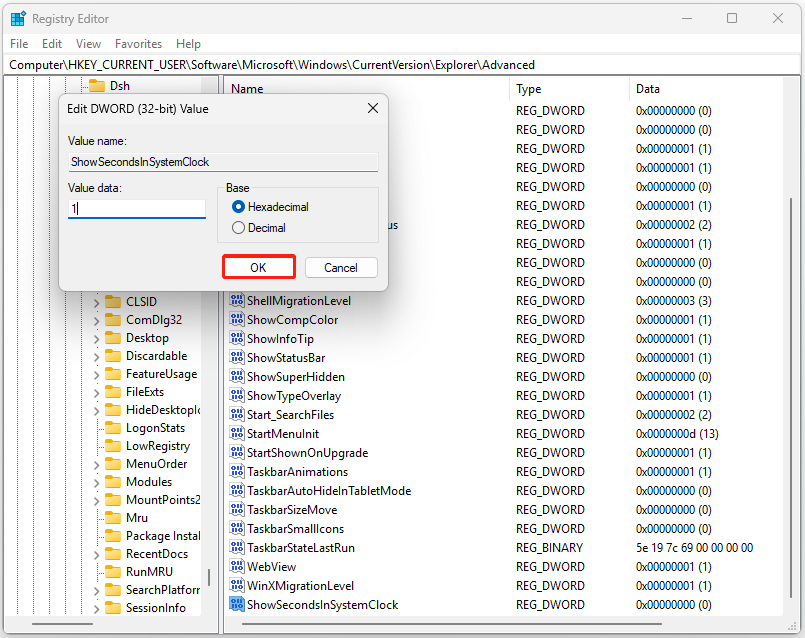Expand the ComDlg32 tree node

pyautogui.click(x=95, y=319)
